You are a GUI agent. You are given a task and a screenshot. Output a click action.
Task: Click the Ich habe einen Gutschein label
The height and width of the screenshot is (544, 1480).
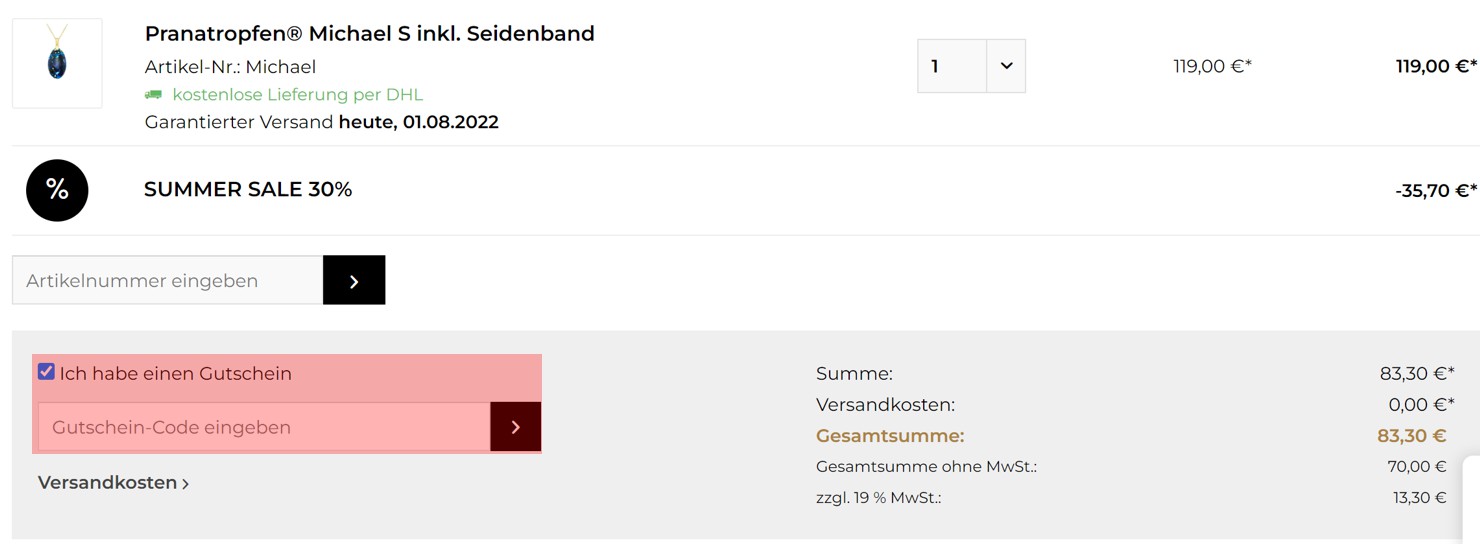175,373
